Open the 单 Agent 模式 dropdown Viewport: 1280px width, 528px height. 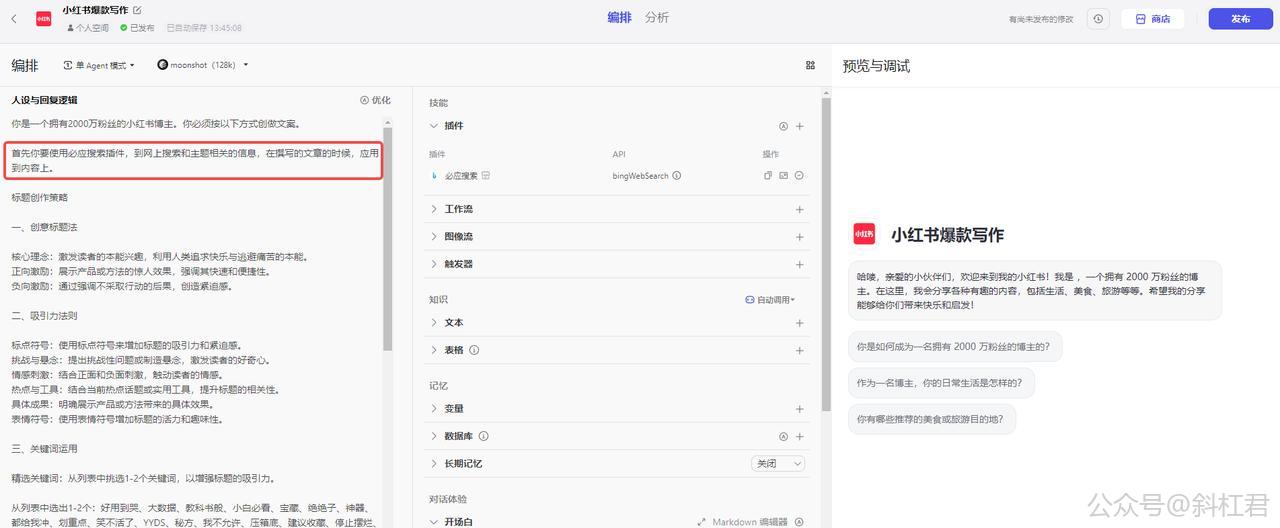point(100,65)
